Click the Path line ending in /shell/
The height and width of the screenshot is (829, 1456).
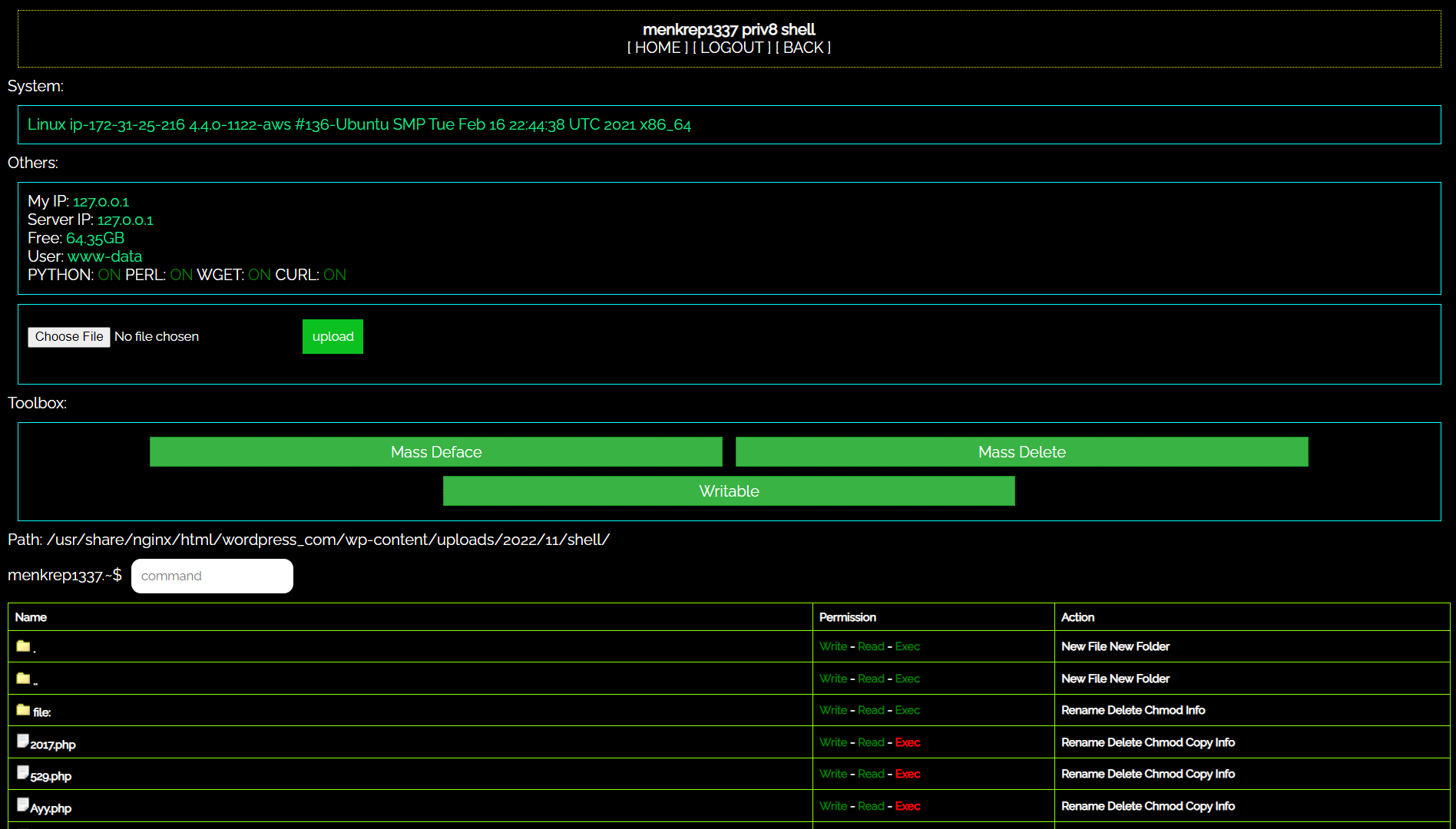pyautogui.click(x=309, y=540)
